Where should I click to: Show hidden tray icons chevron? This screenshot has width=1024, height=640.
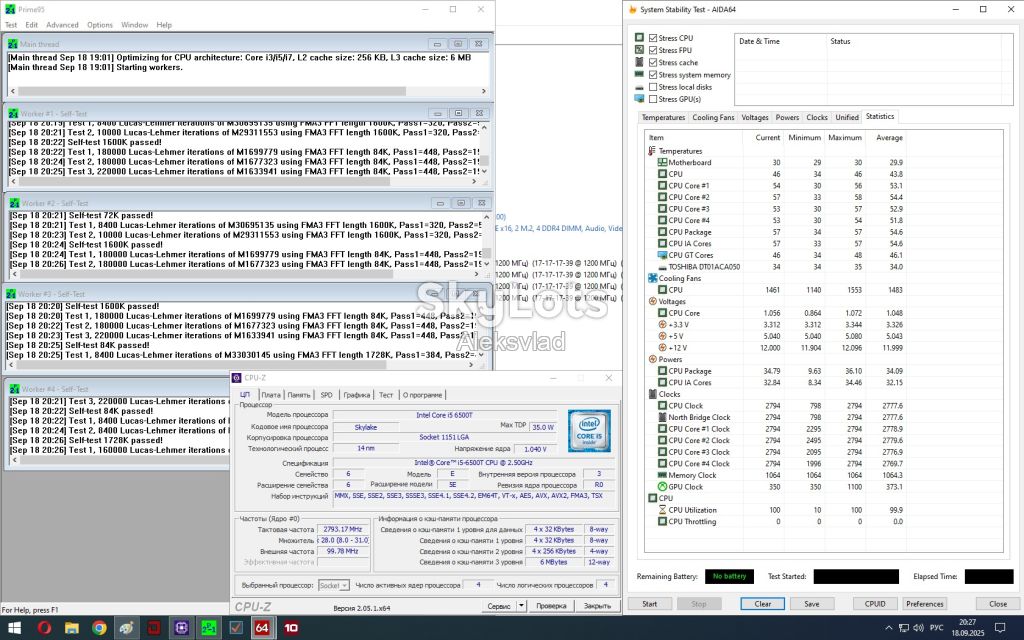[x=888, y=628]
